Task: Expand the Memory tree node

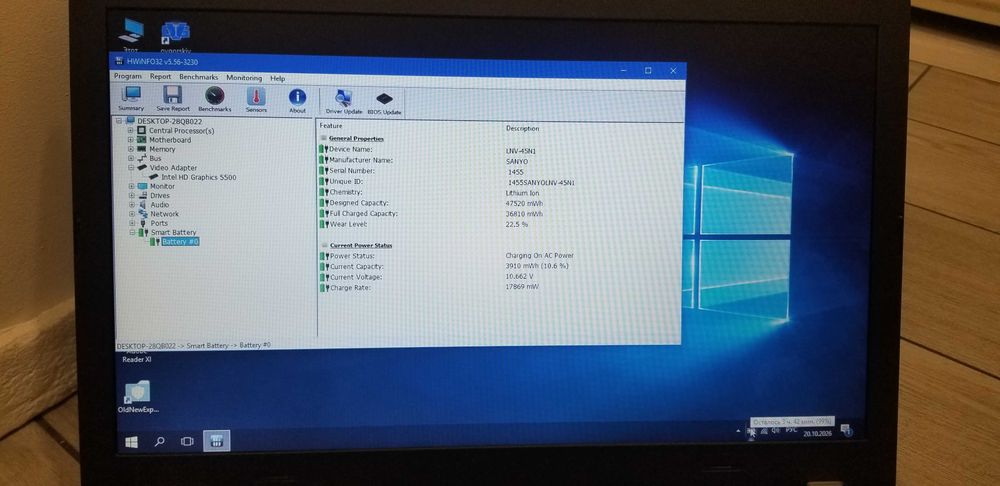Action: tap(130, 149)
